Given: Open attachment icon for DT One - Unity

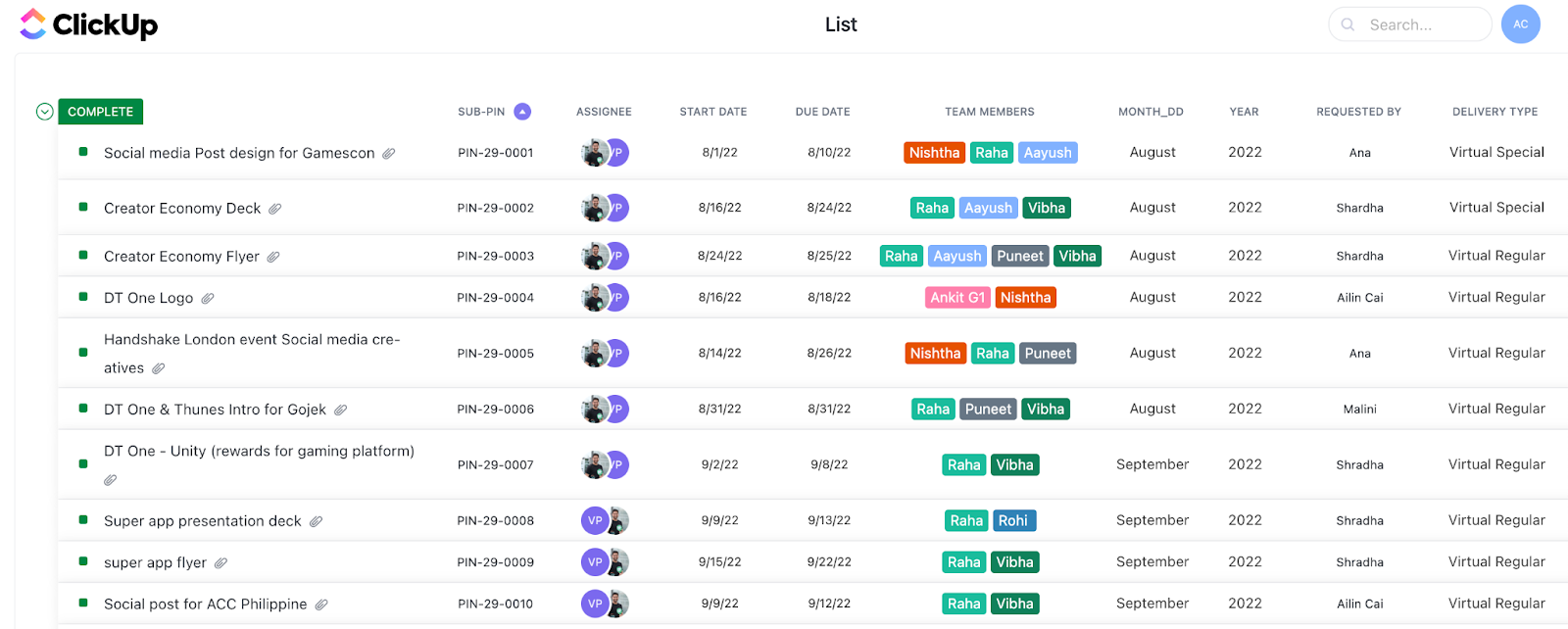Looking at the screenshot, I should pyautogui.click(x=111, y=480).
